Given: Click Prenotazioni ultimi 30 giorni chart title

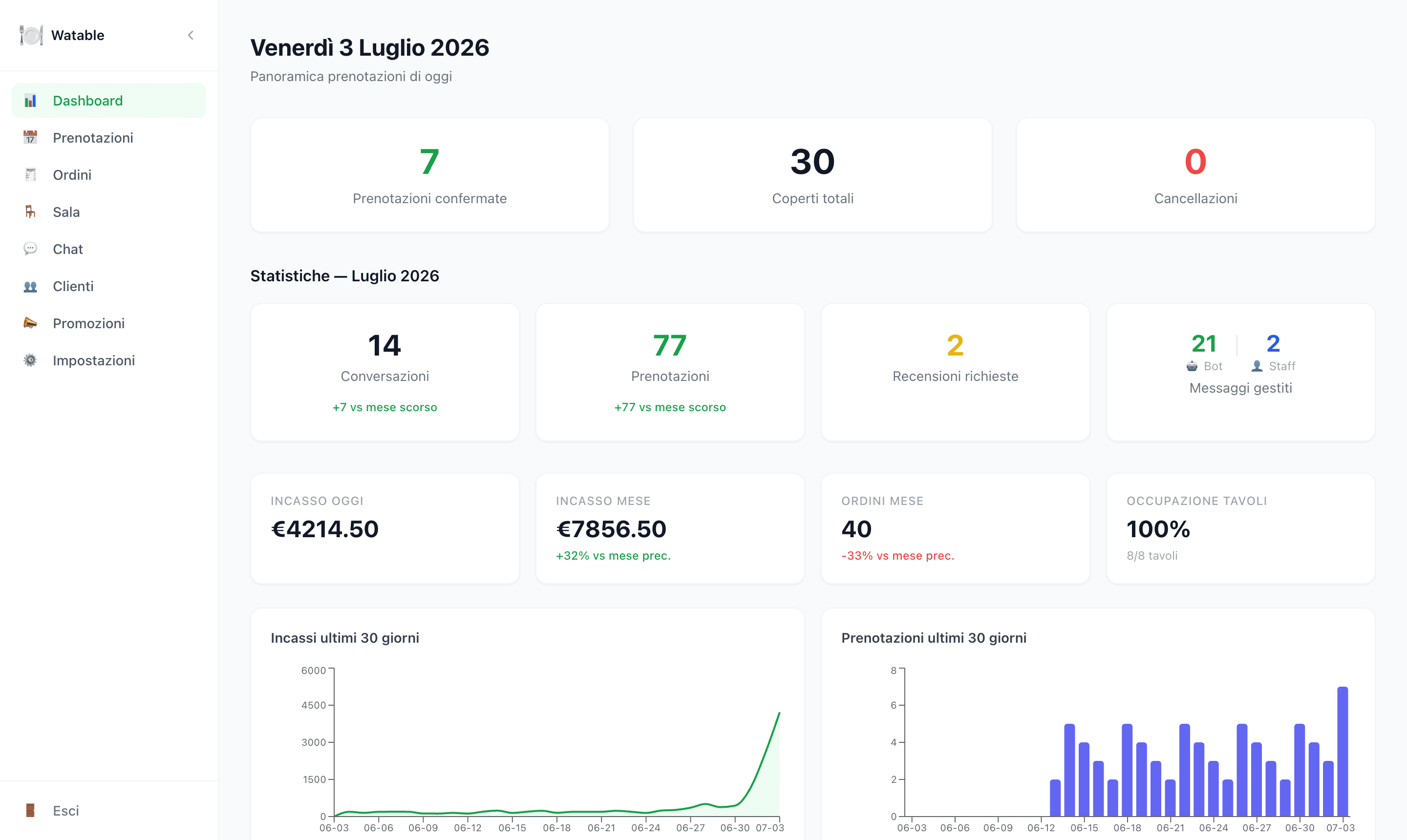Looking at the screenshot, I should 934,638.
